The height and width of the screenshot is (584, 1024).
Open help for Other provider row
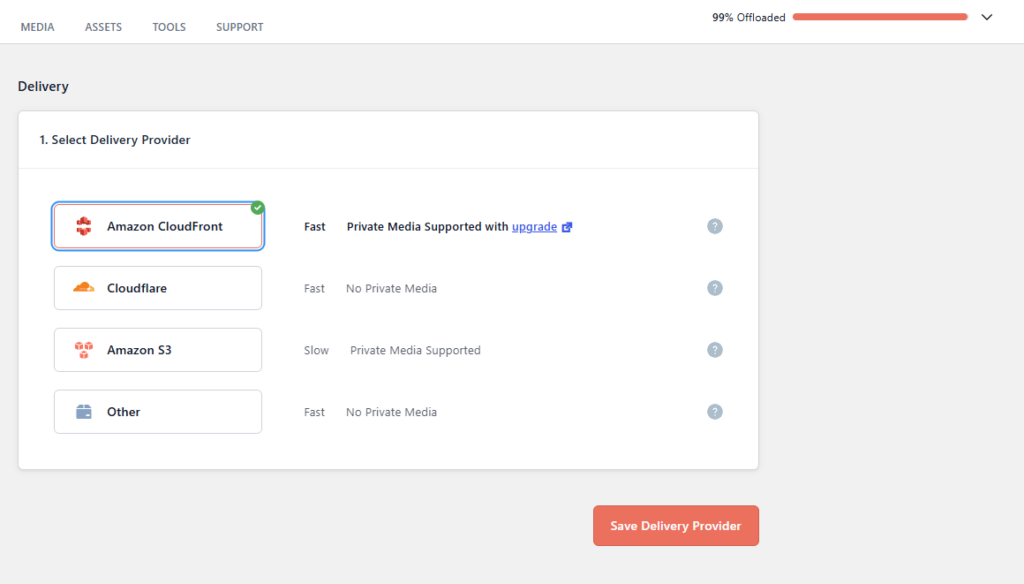[x=714, y=412]
